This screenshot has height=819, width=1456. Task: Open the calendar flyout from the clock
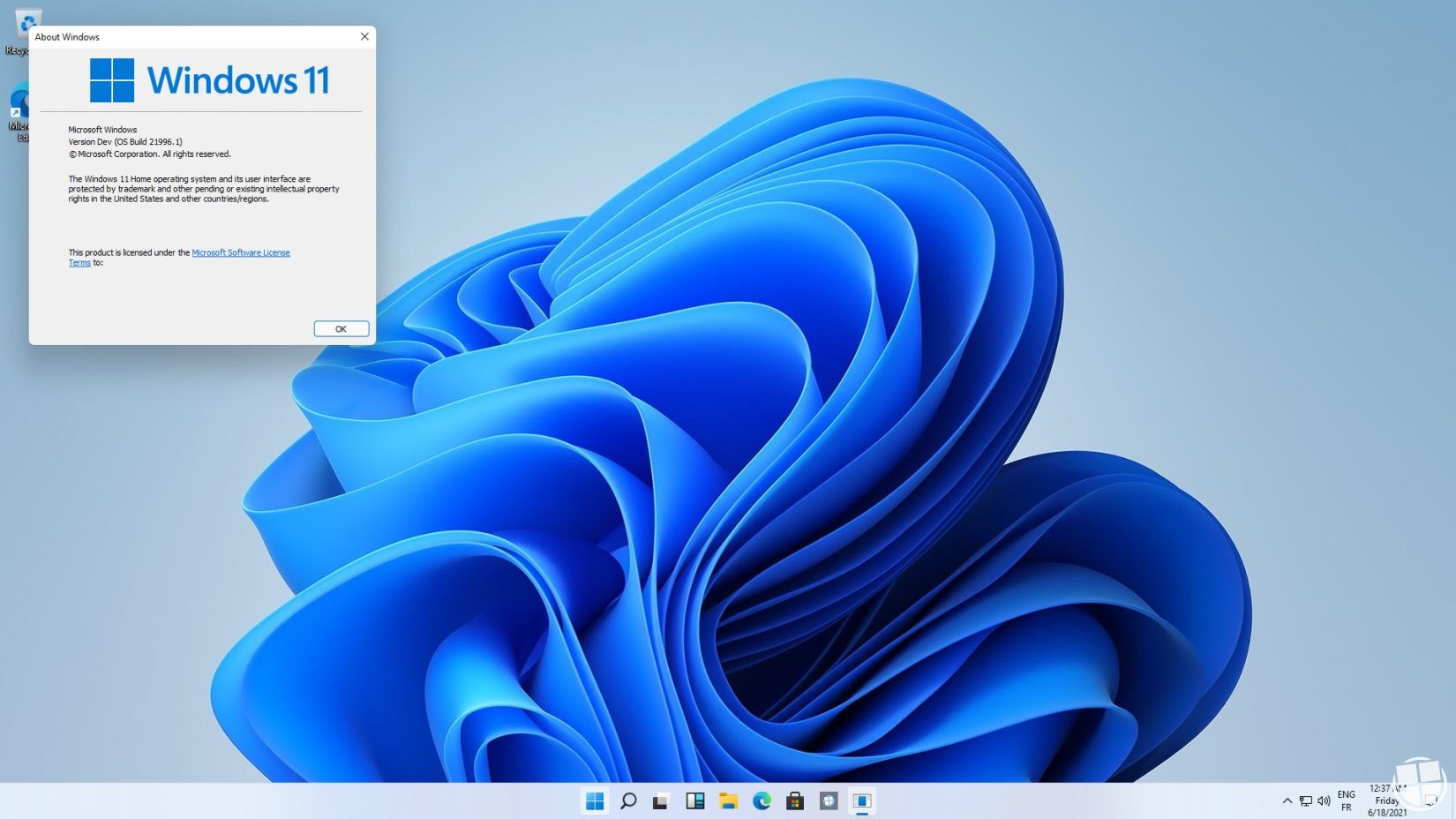(1385, 800)
